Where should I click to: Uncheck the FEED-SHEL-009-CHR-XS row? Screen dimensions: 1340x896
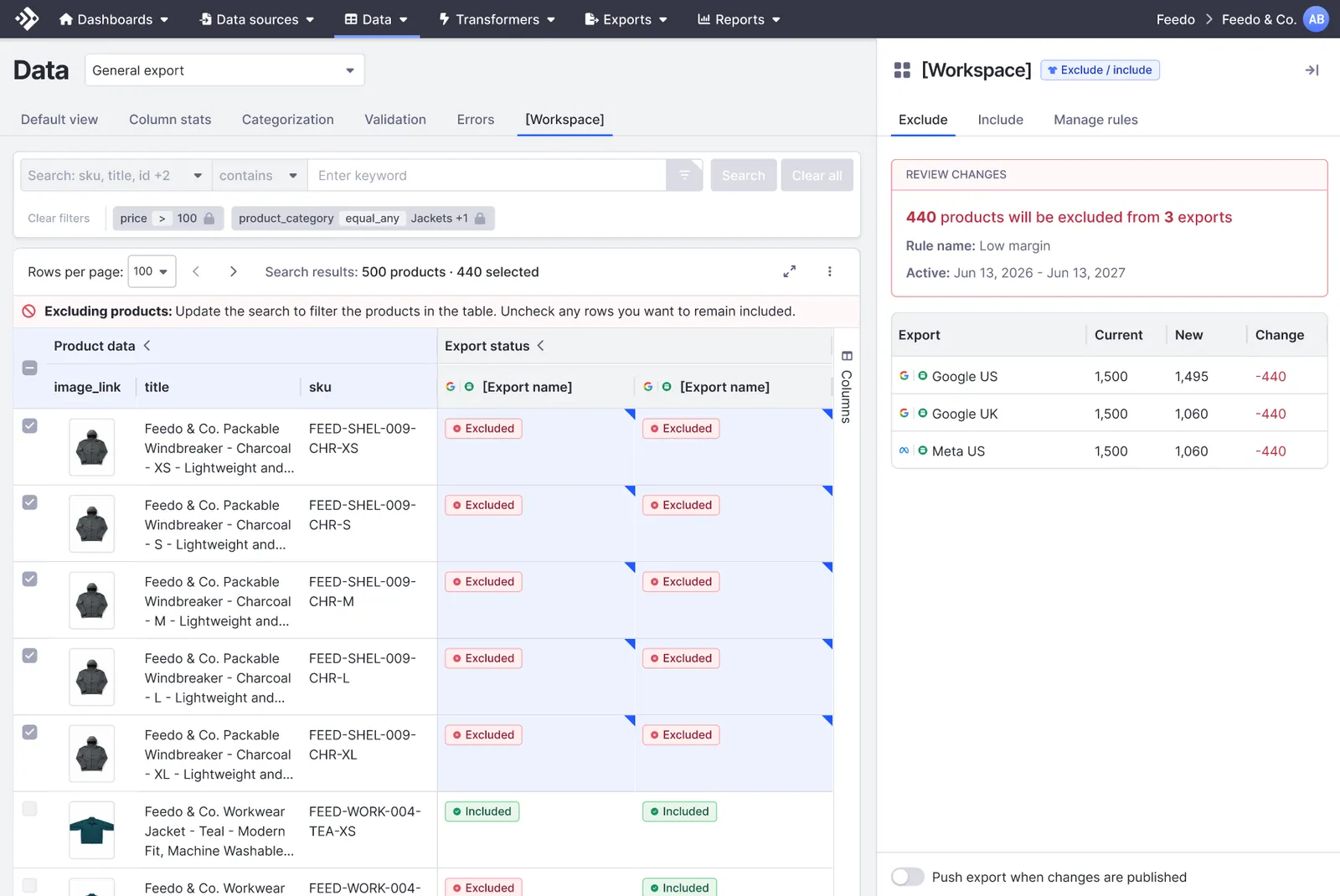pyautogui.click(x=29, y=426)
